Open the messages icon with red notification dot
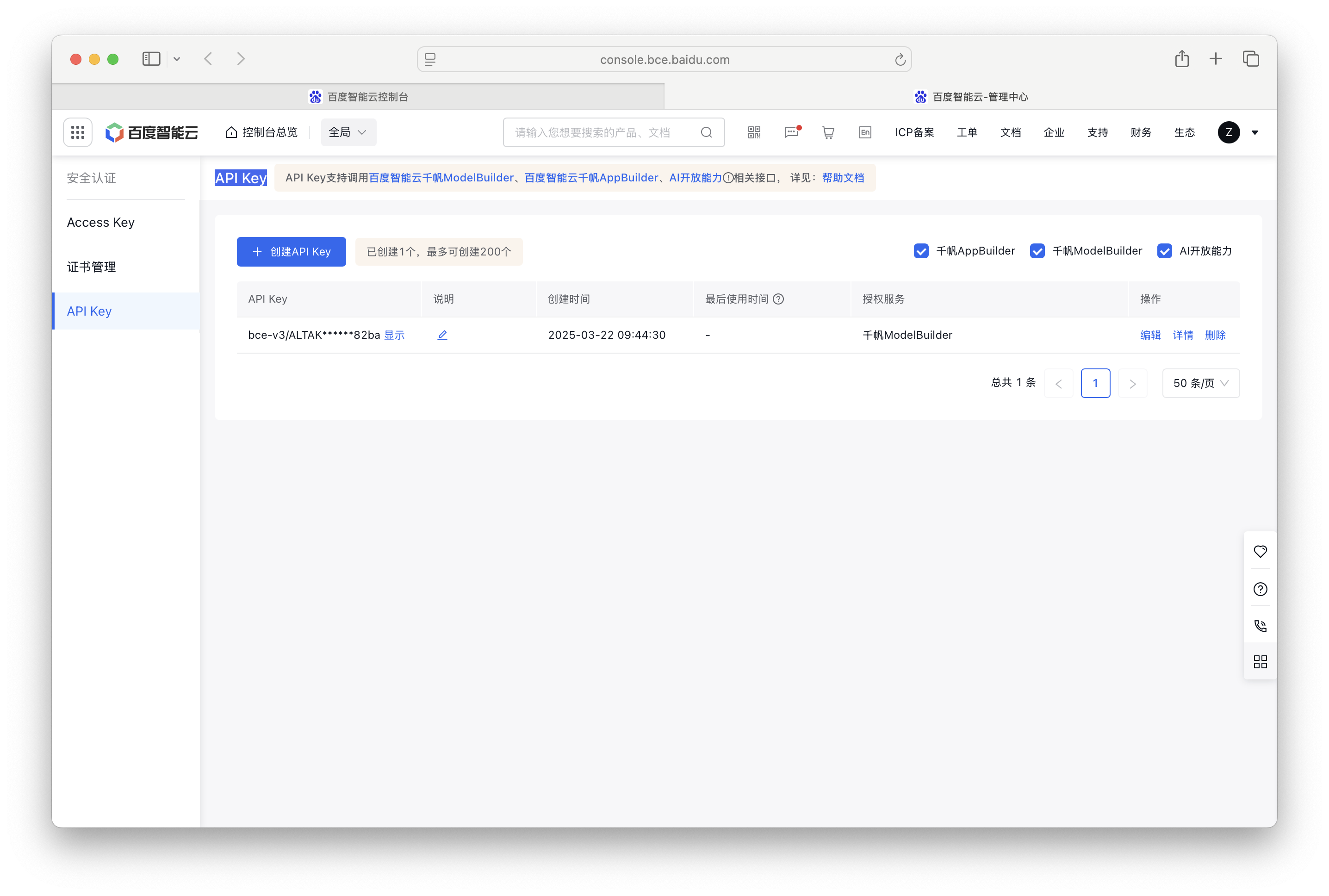Screen dimensions: 1329x896 [x=791, y=132]
